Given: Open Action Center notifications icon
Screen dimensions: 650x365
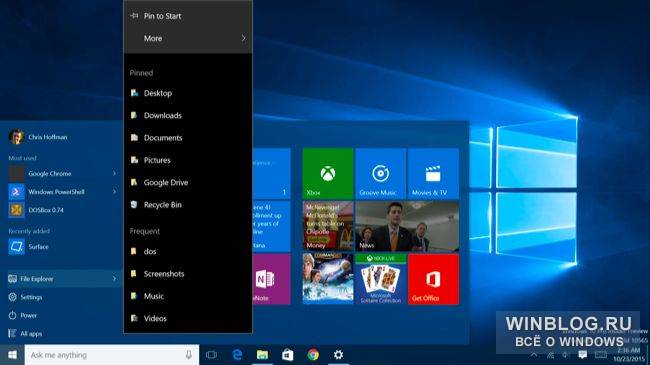Looking at the screenshot, I should (582, 355).
